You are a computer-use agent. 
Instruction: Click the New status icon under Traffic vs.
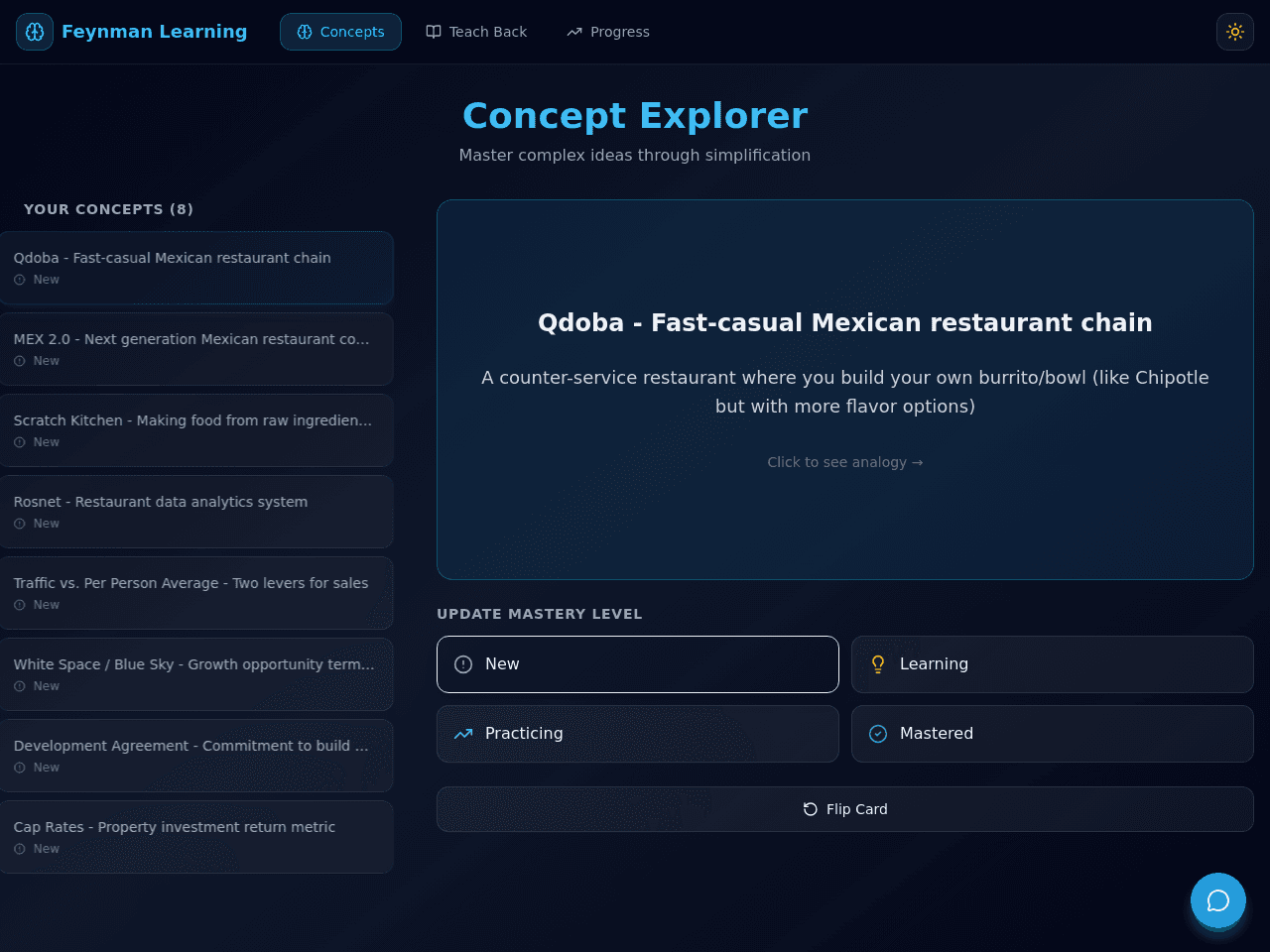(x=19, y=605)
